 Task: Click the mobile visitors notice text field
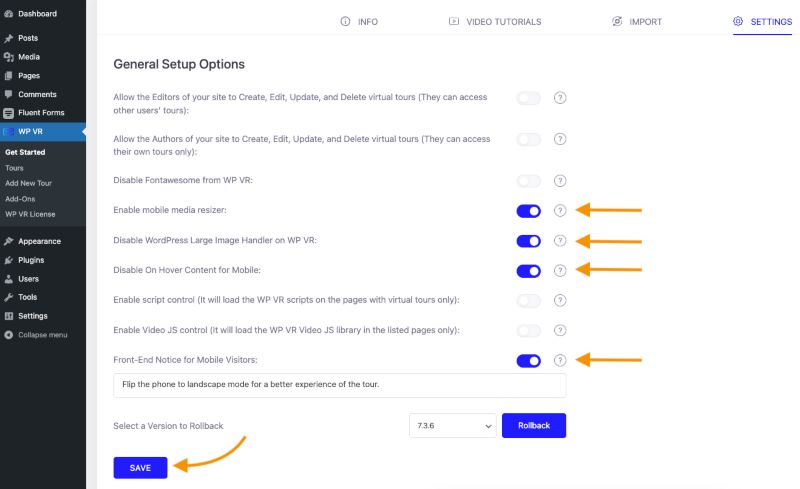(339, 385)
